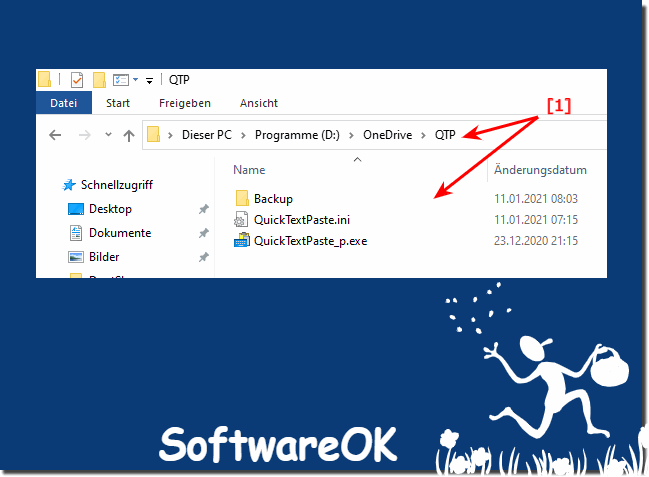Screen dimensions: 649x477
Task: Click the date 11.01.2021 07:15 cell
Action: click(x=536, y=220)
